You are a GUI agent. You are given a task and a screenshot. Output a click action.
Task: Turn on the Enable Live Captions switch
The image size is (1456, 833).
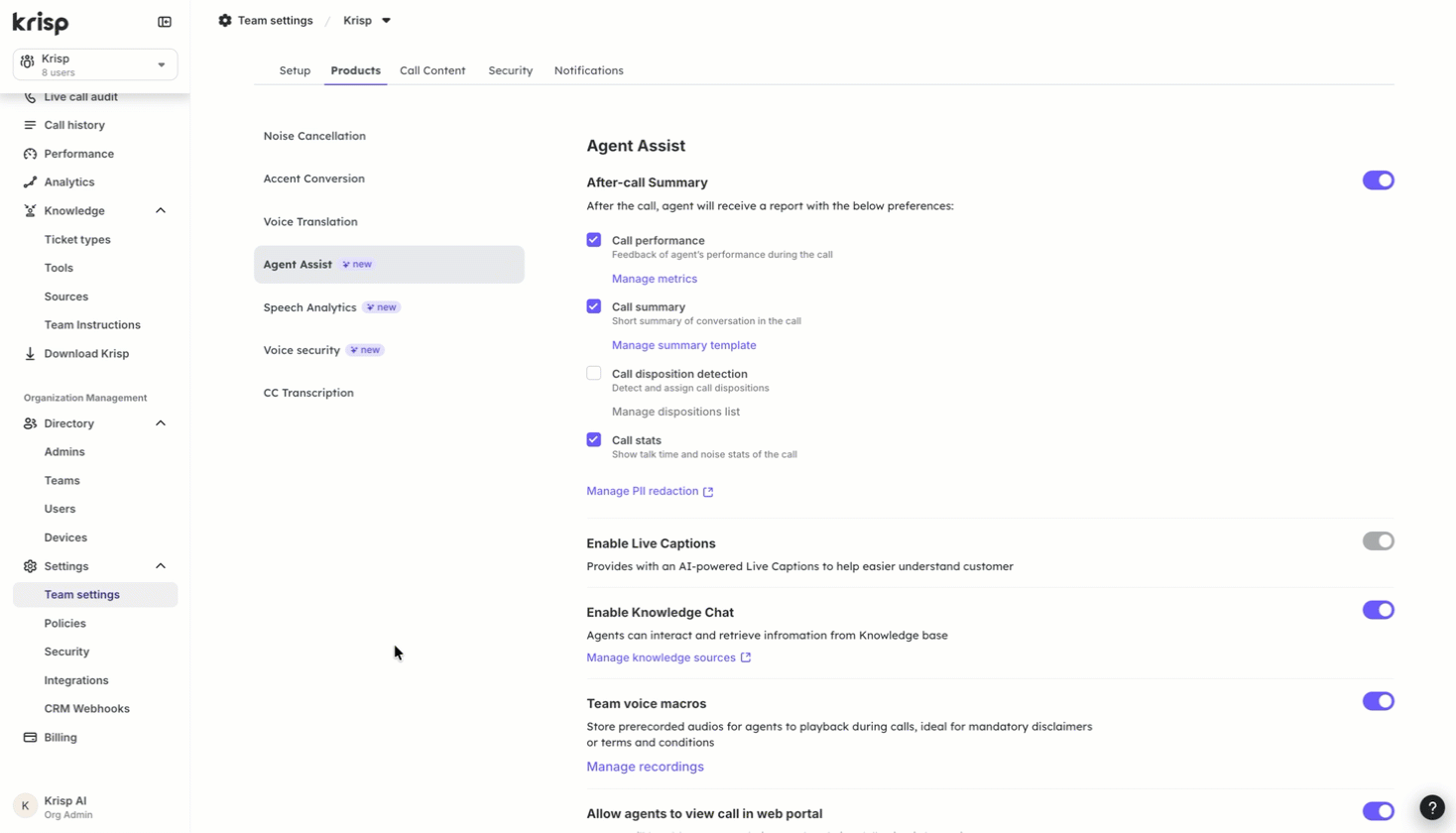pyautogui.click(x=1378, y=541)
